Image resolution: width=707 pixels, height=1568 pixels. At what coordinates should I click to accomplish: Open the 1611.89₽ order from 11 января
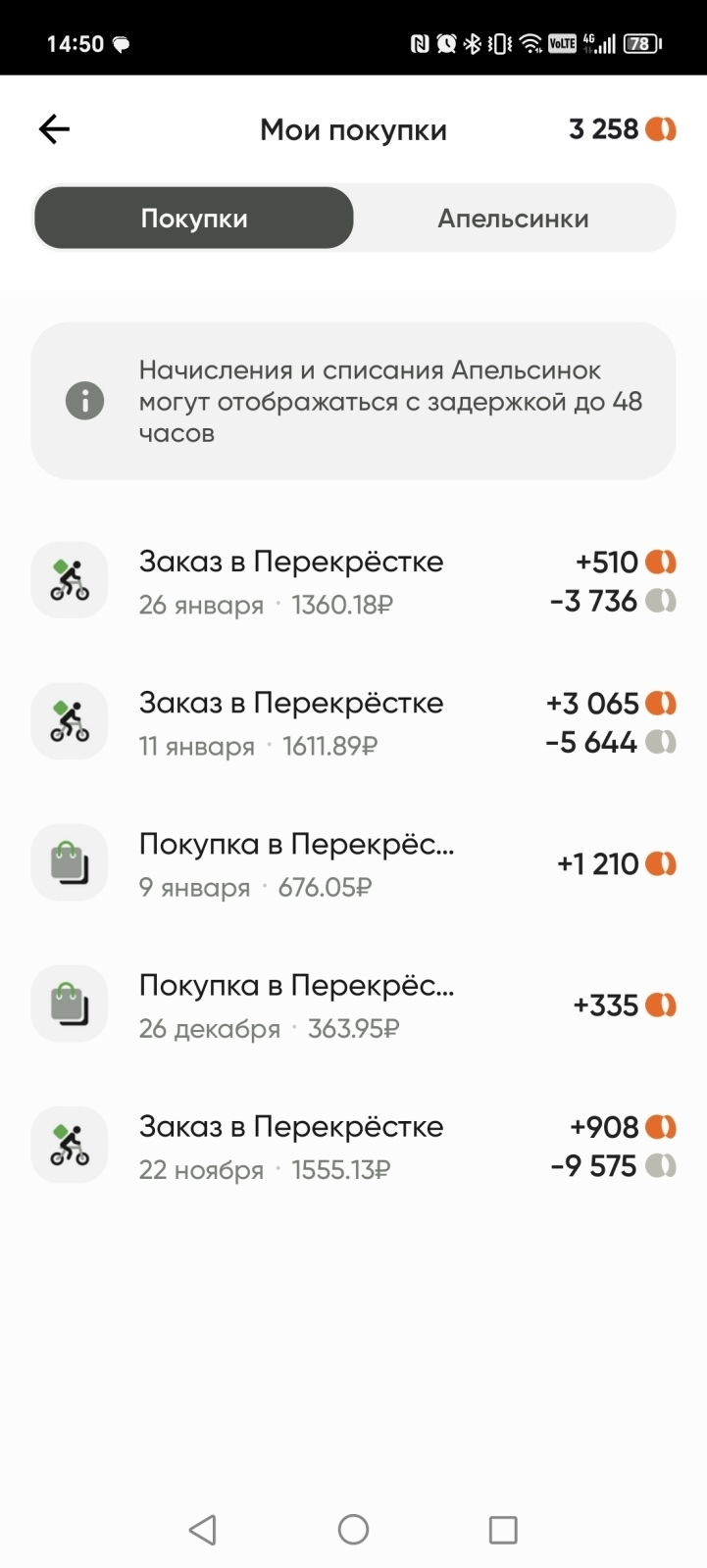click(291, 723)
